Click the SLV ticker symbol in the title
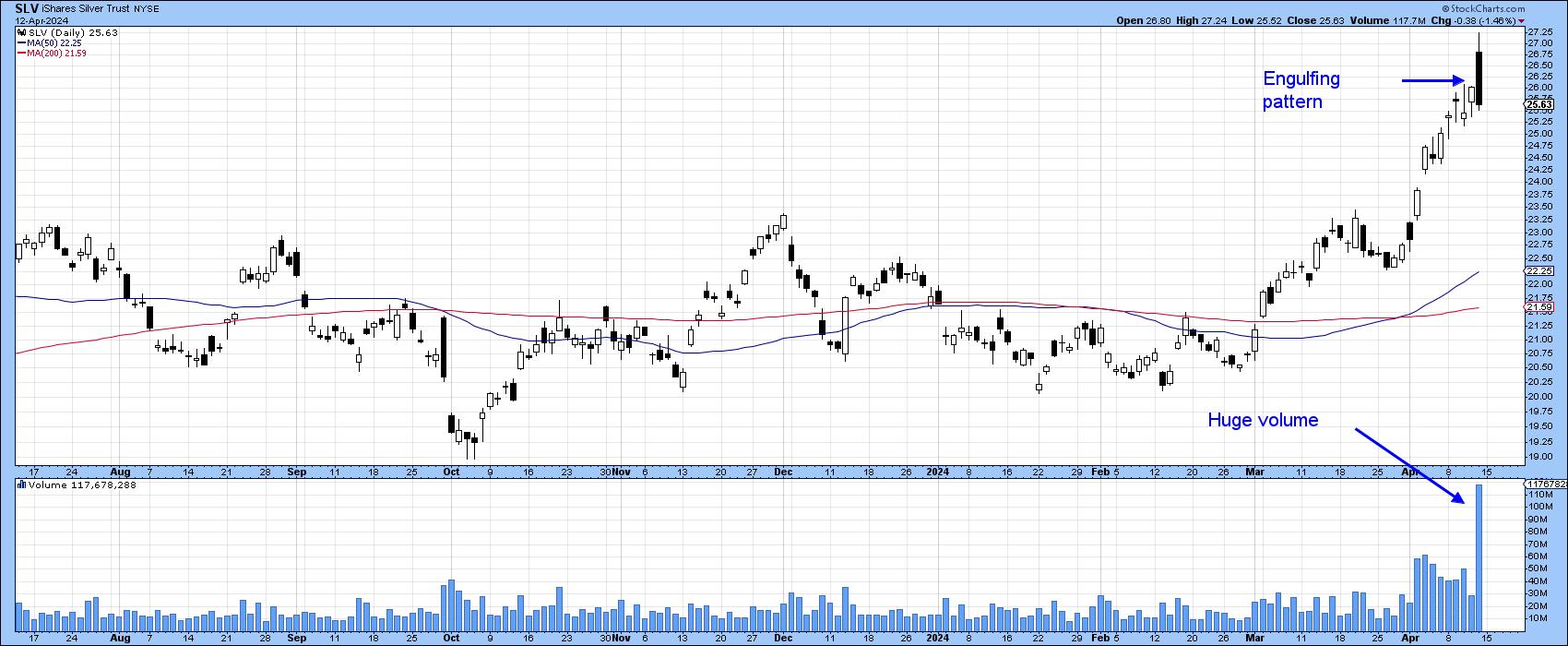Screen dimensions: 1568x646 pyautogui.click(x=26, y=8)
